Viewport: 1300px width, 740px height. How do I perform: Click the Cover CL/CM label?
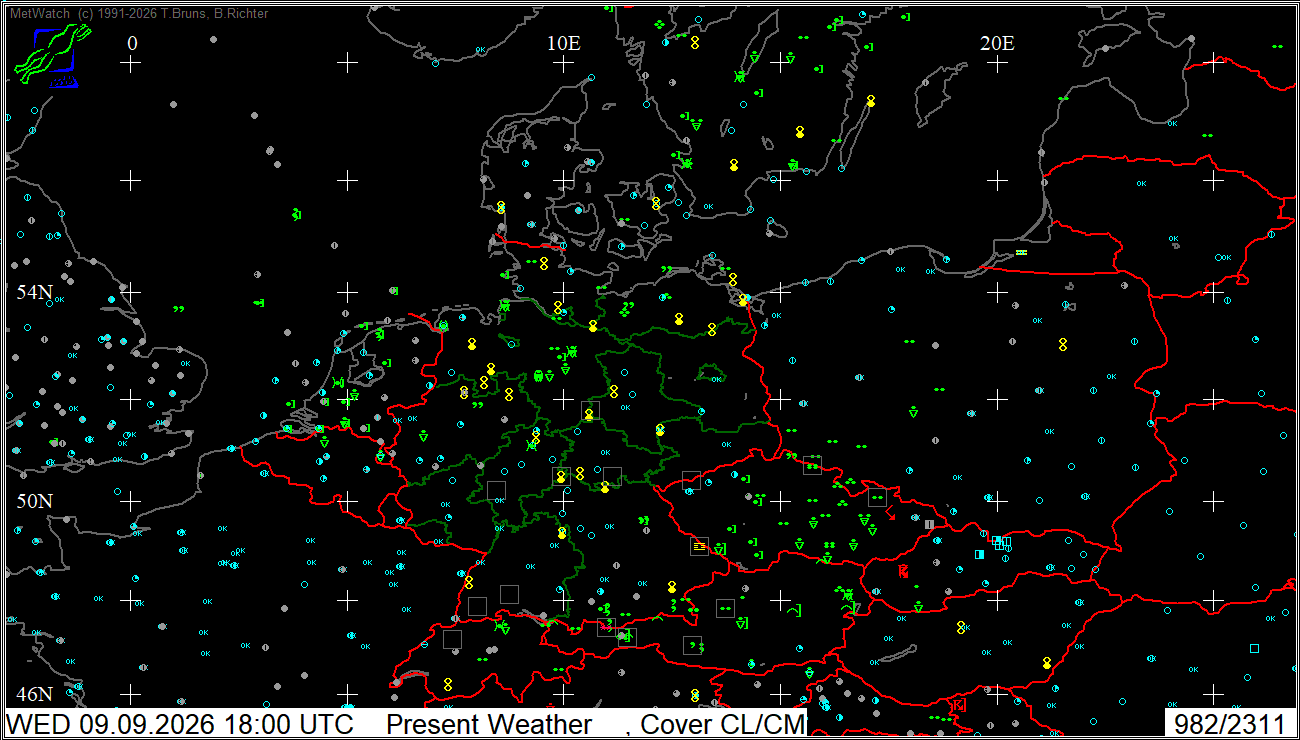tap(723, 724)
